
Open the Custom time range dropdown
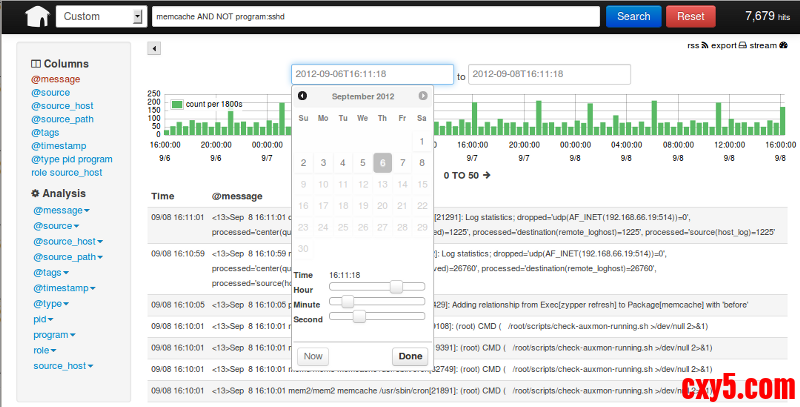pos(100,16)
